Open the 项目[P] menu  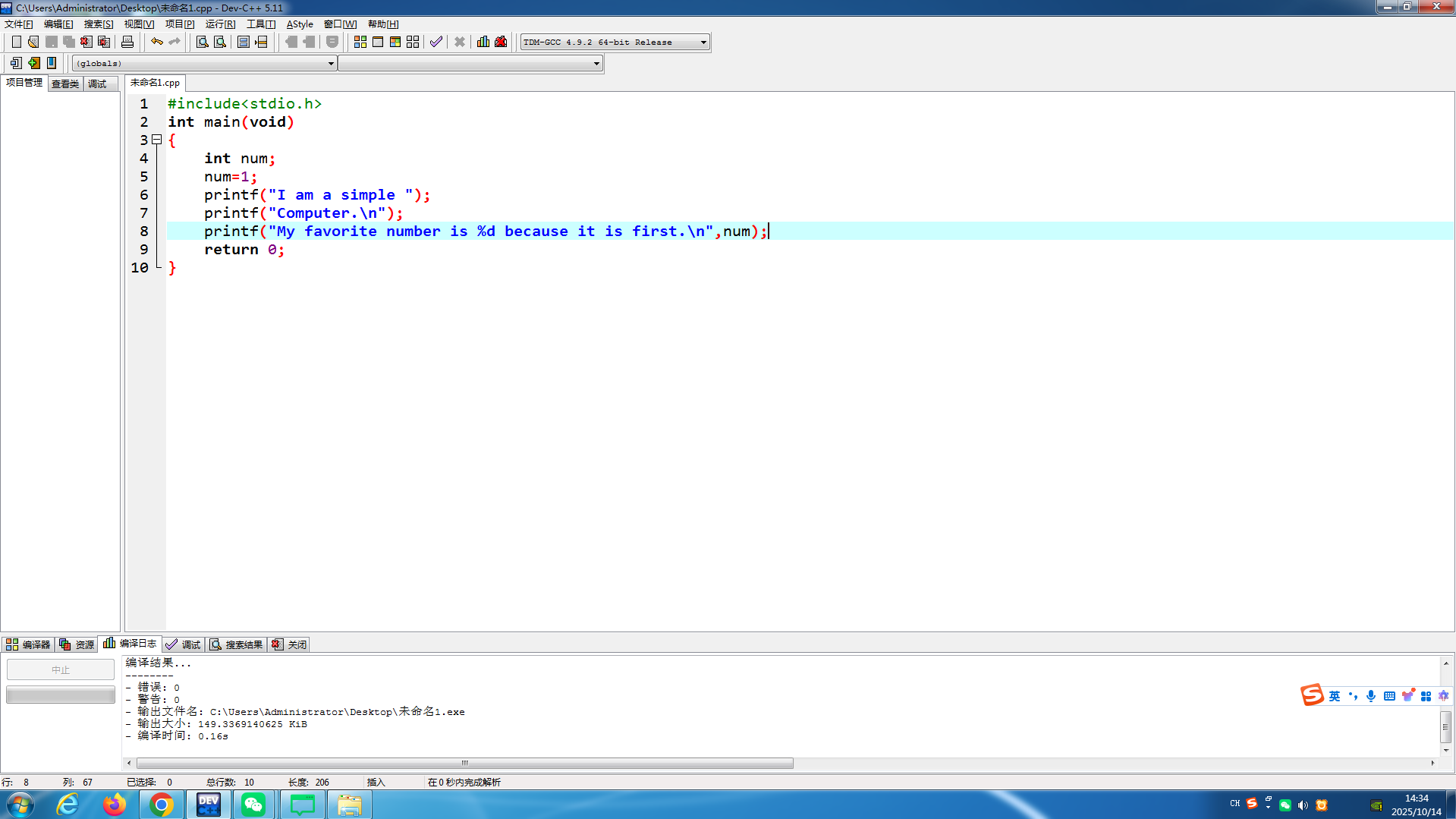(x=180, y=24)
